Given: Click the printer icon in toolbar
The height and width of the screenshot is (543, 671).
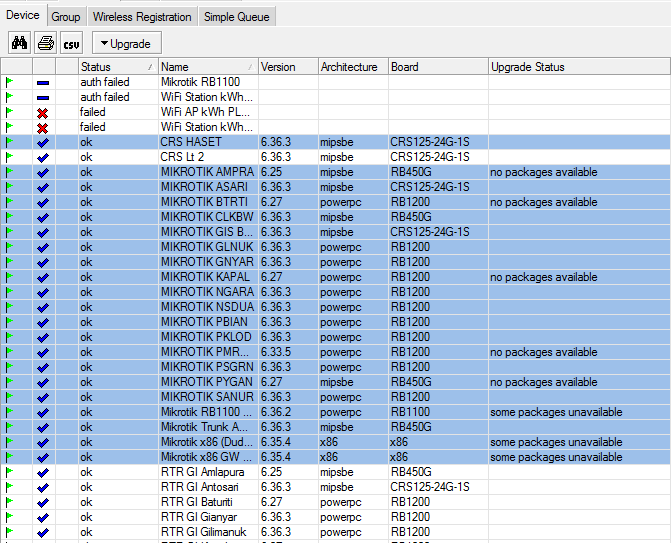Looking at the screenshot, I should (45, 43).
